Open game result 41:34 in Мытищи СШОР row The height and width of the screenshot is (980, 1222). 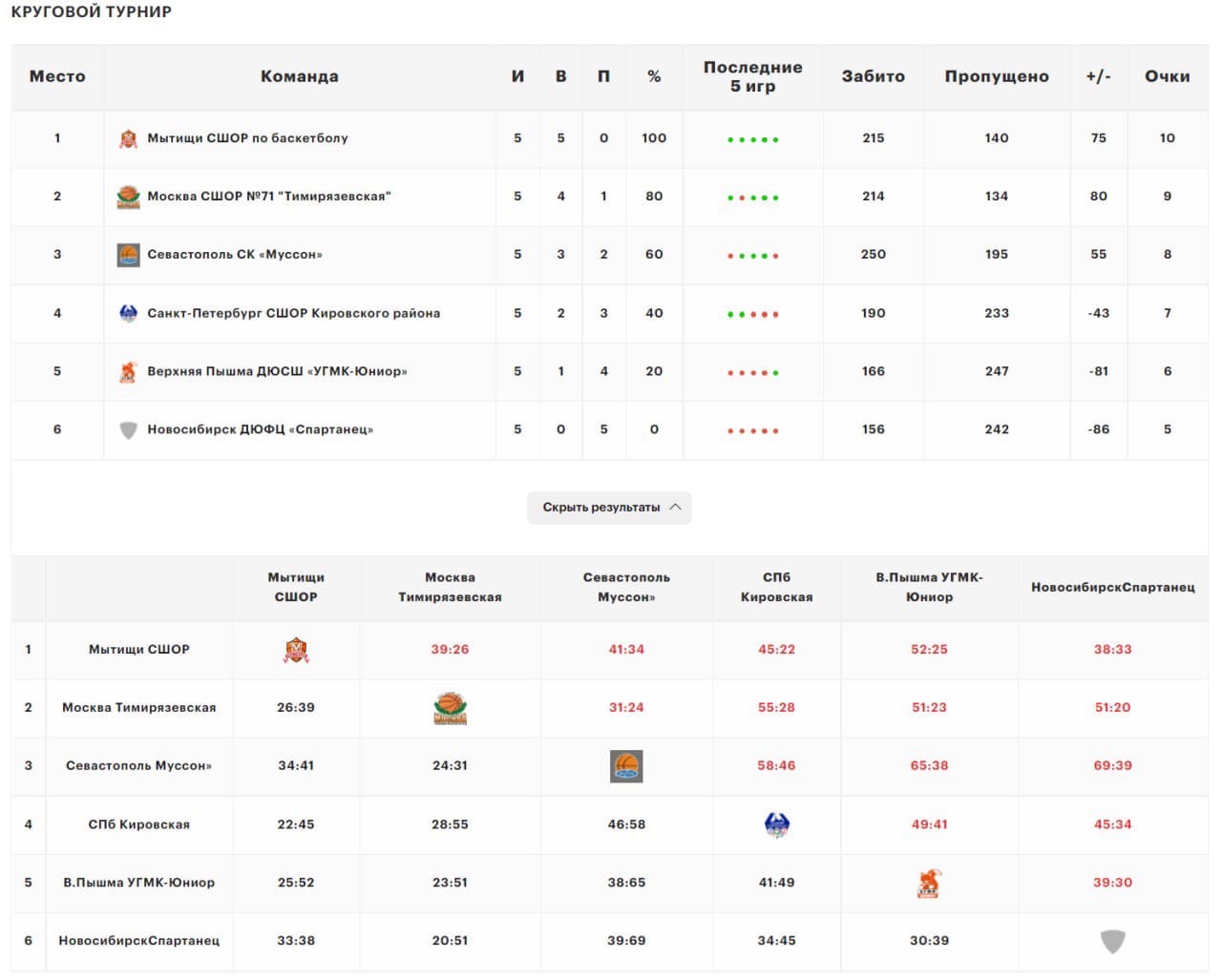(626, 650)
